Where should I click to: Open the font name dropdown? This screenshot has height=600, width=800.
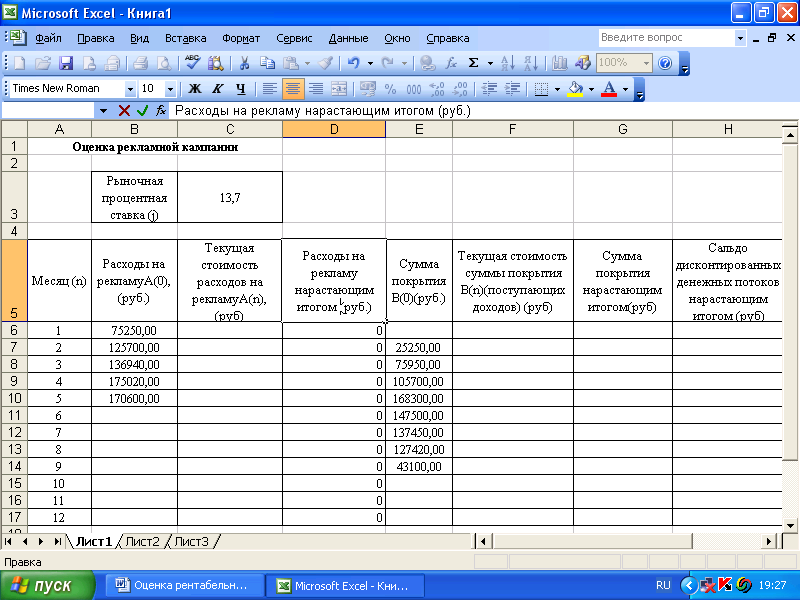(x=130, y=89)
